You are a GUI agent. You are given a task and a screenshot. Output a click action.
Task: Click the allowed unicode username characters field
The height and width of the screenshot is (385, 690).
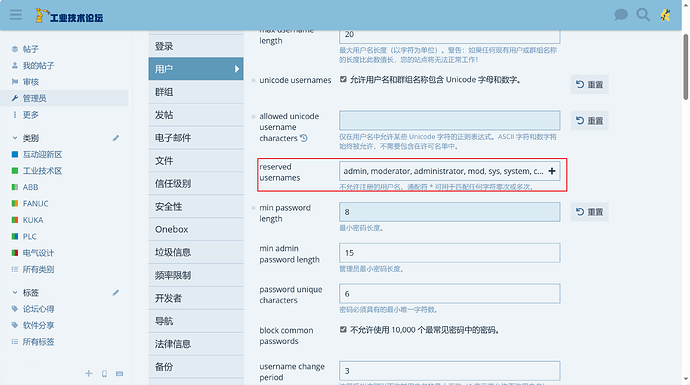pos(449,121)
